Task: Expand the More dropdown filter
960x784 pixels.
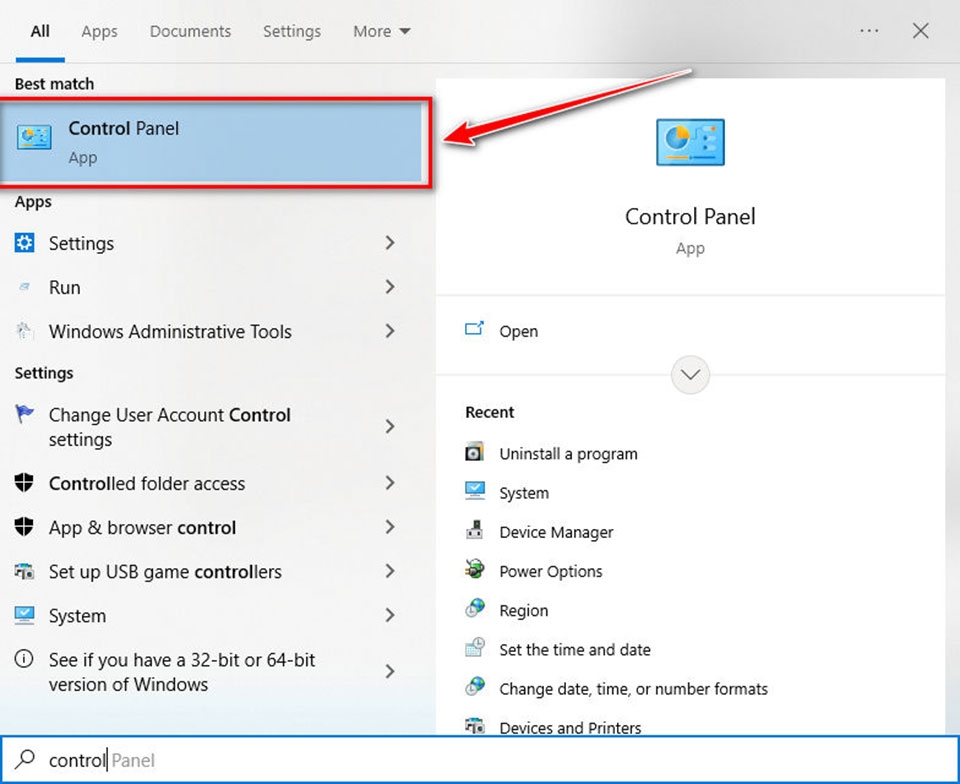Action: click(x=382, y=32)
